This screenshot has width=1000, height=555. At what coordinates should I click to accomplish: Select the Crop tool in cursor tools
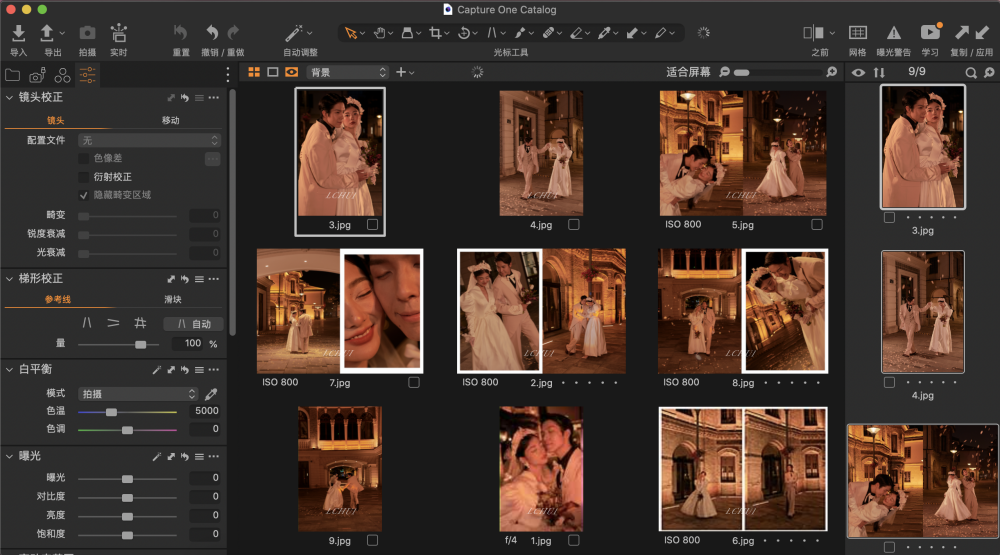pyautogui.click(x=436, y=33)
